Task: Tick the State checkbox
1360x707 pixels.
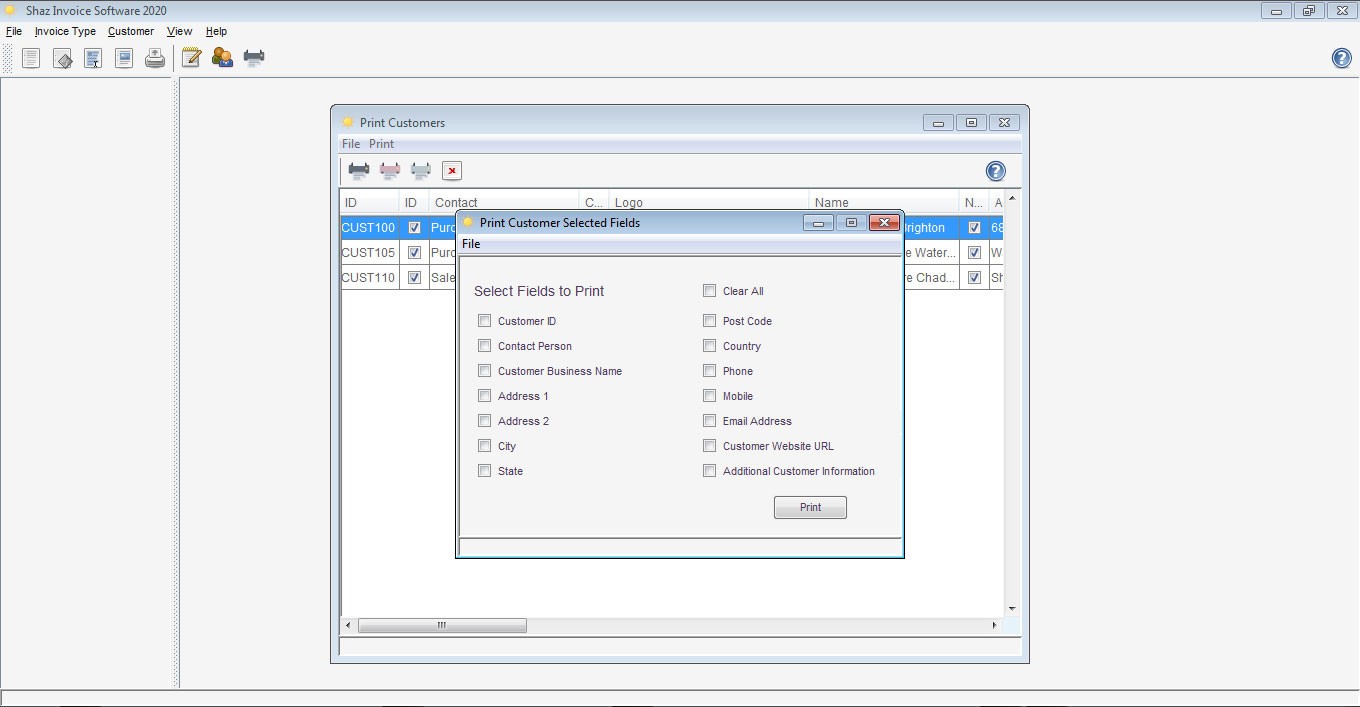Action: point(485,471)
